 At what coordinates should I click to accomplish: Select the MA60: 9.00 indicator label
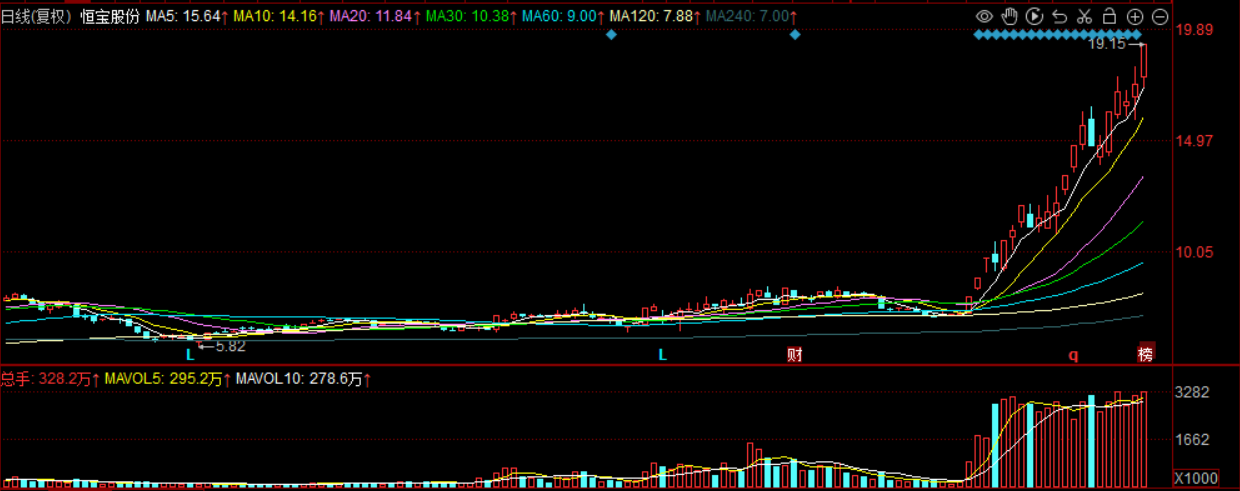point(561,17)
